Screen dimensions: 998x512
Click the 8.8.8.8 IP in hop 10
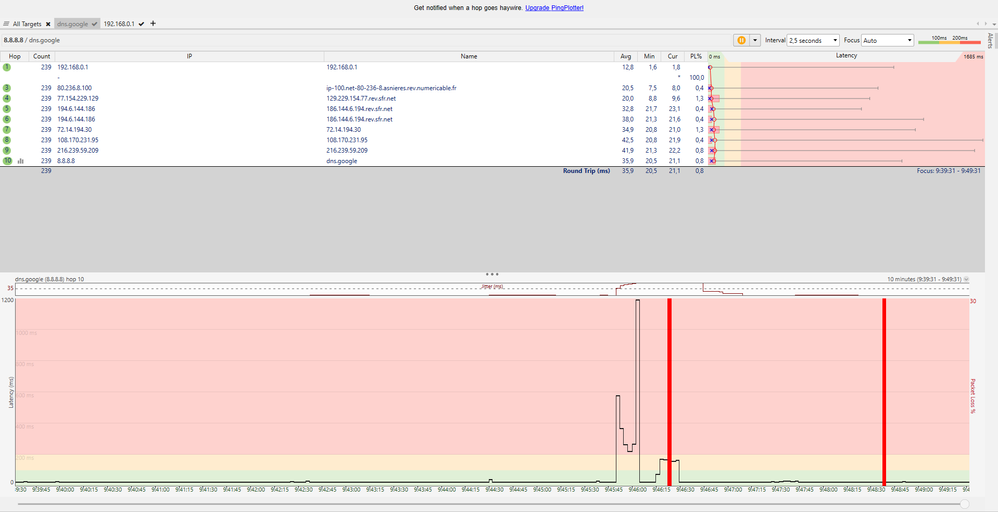pyautogui.click(x=66, y=161)
